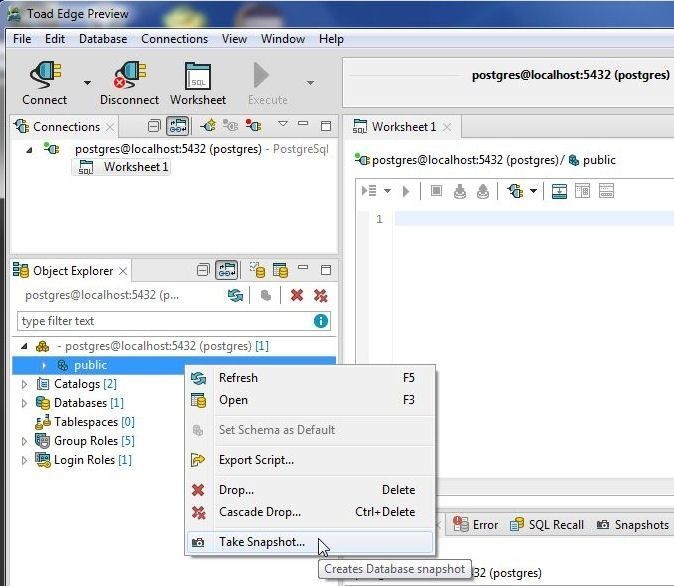
Task: Click the stop execution square icon
Action: pos(436,190)
